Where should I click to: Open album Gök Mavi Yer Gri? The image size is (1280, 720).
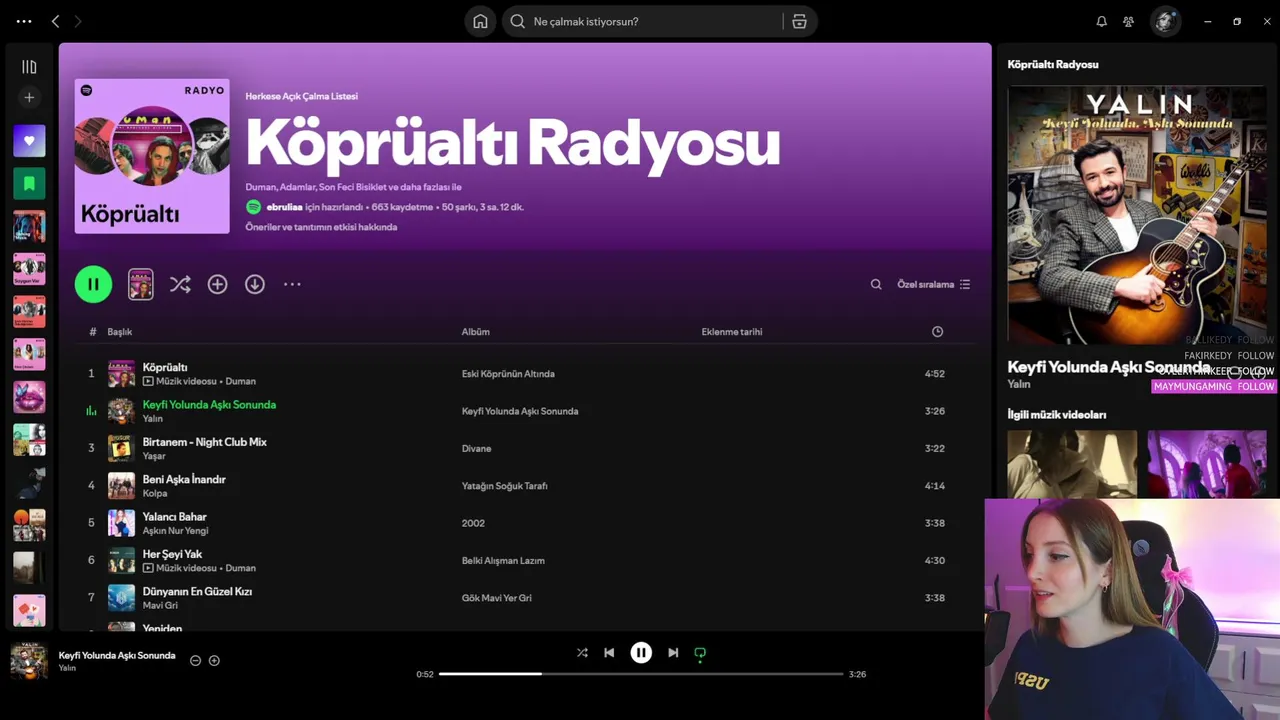point(496,597)
